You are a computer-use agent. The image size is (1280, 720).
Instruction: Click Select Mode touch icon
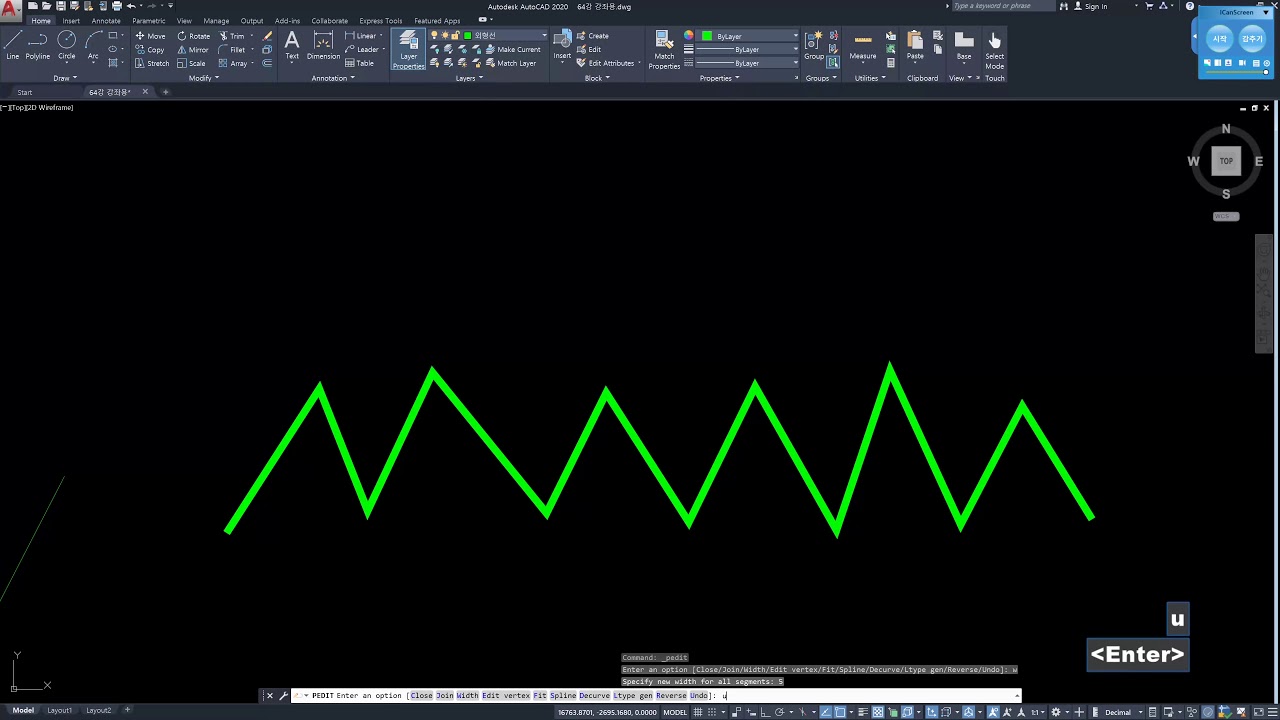tap(994, 48)
